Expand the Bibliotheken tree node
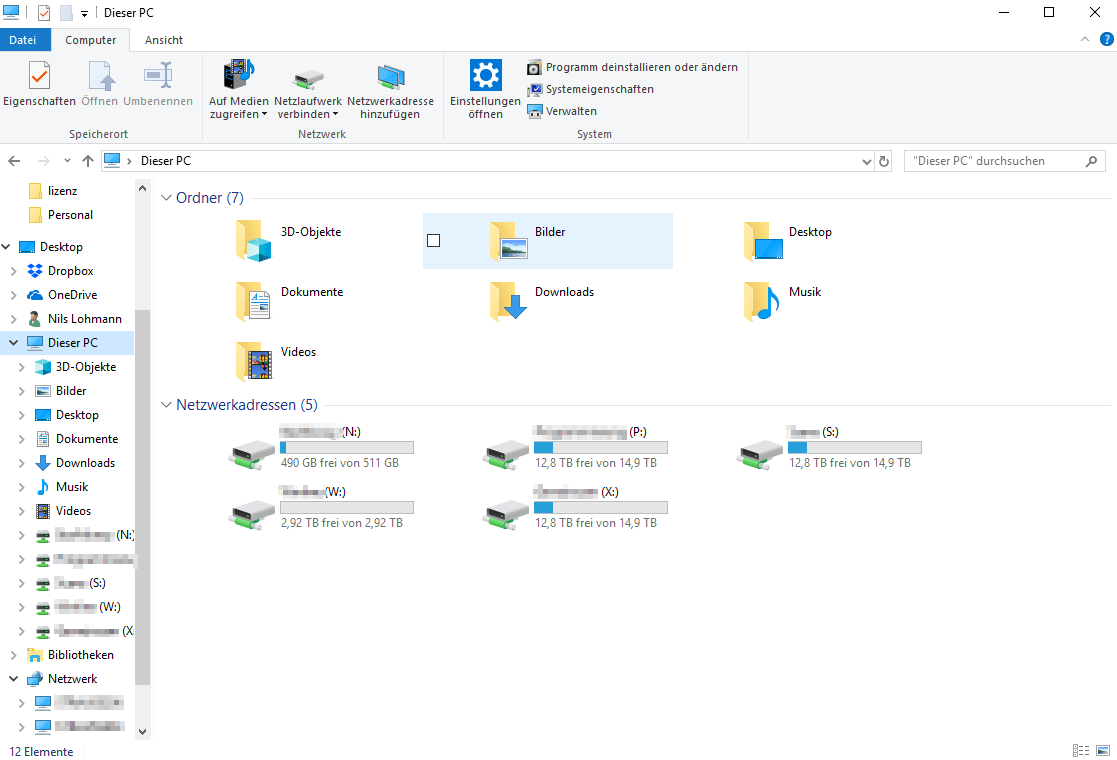1117x760 pixels. tap(13, 655)
